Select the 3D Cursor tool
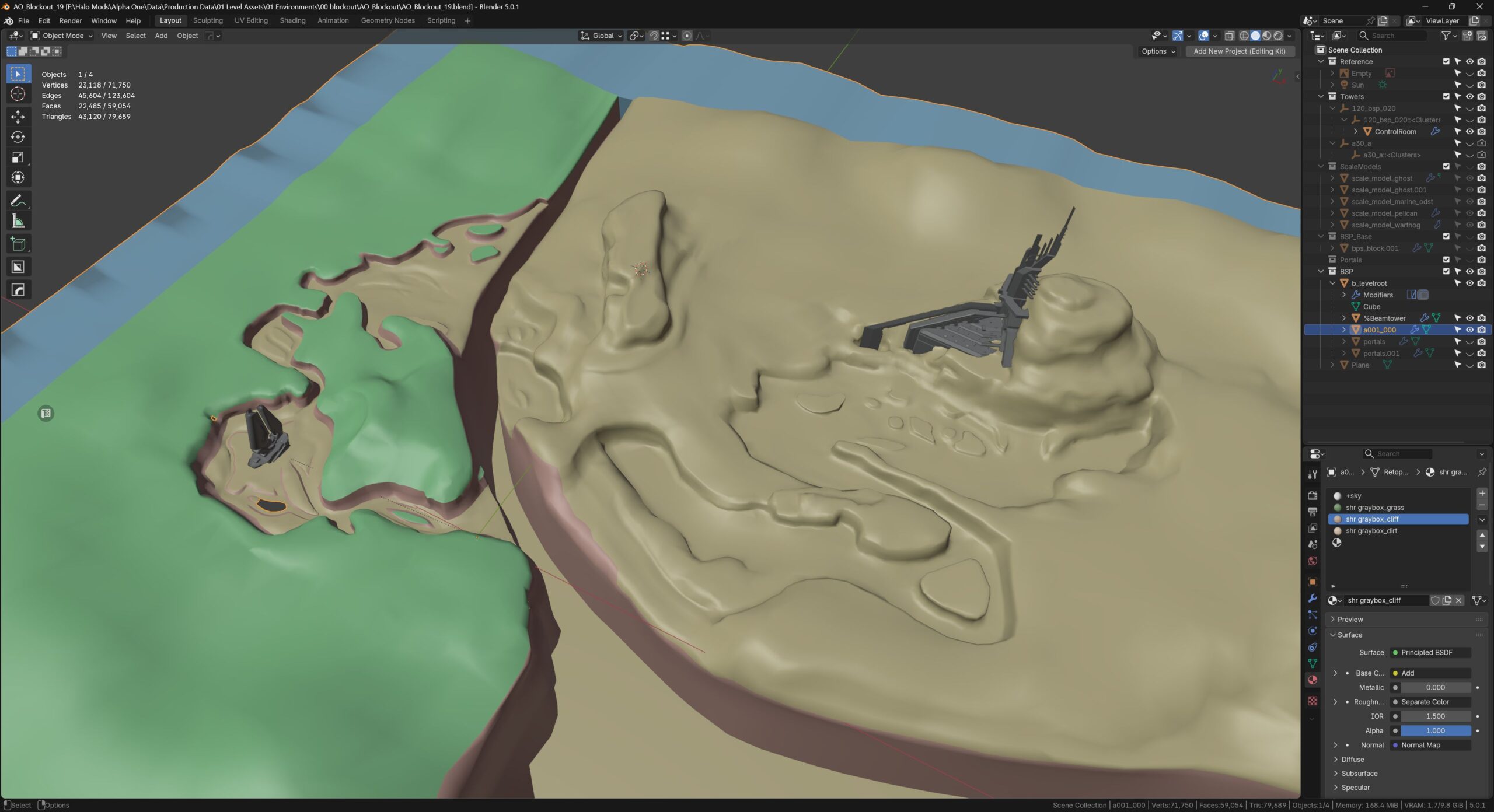The width and height of the screenshot is (1494, 812). (18, 94)
